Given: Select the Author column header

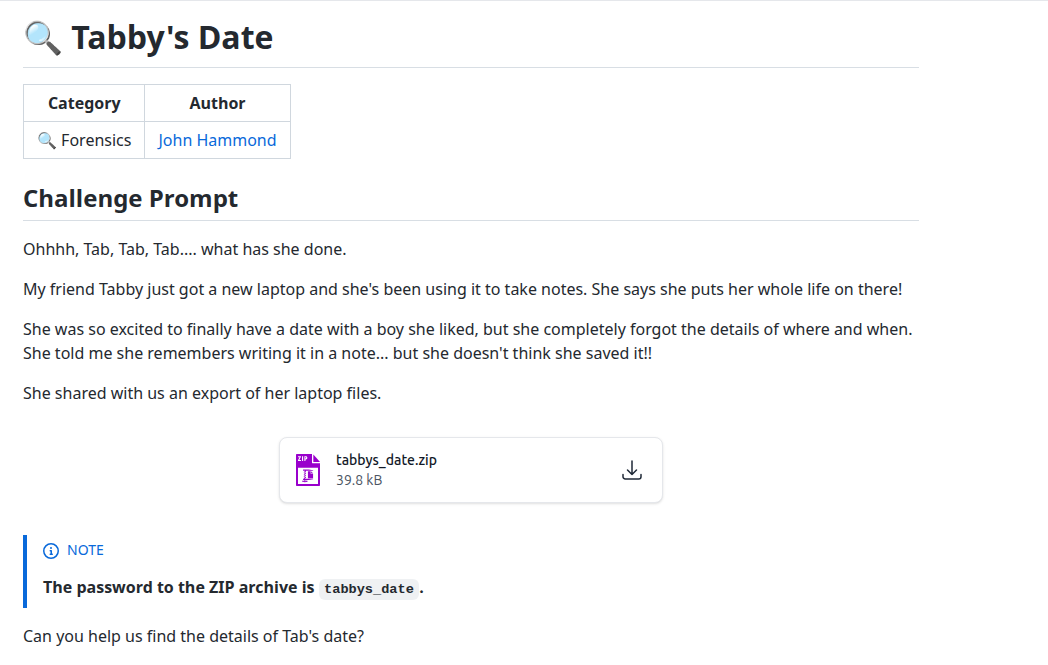Looking at the screenshot, I should pyautogui.click(x=217, y=102).
